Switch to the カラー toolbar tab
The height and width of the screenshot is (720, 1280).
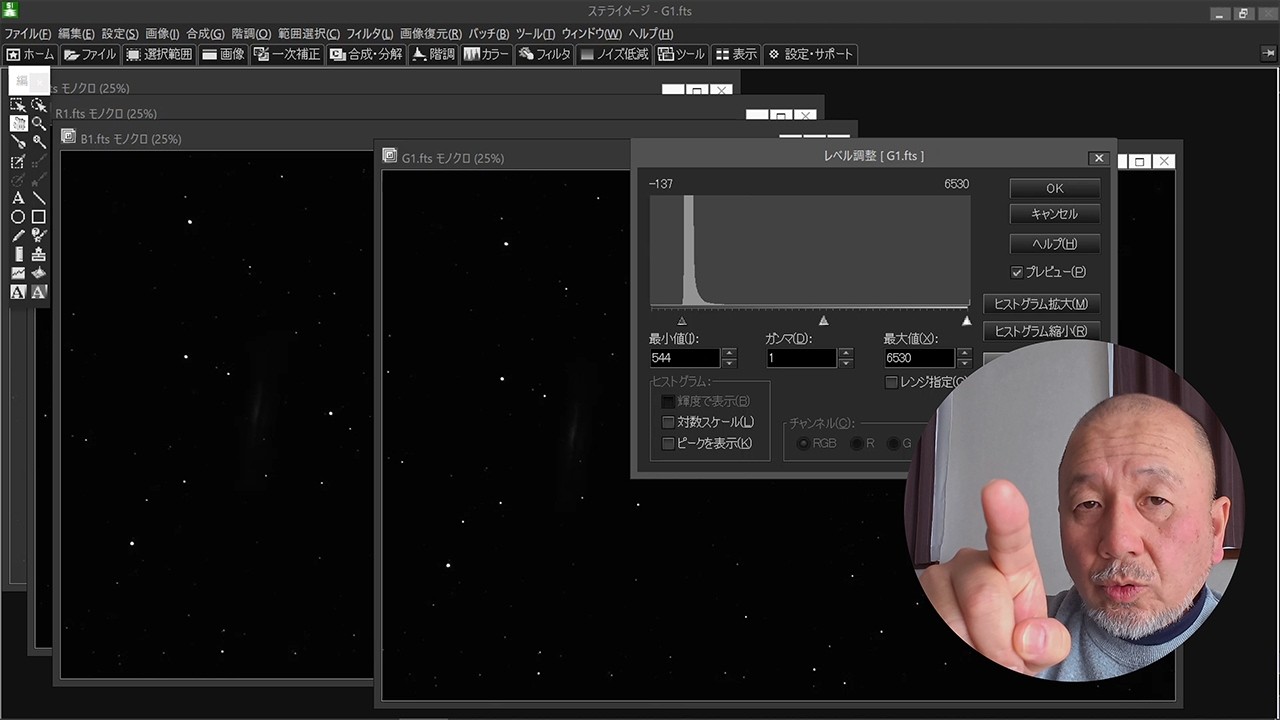coord(486,54)
